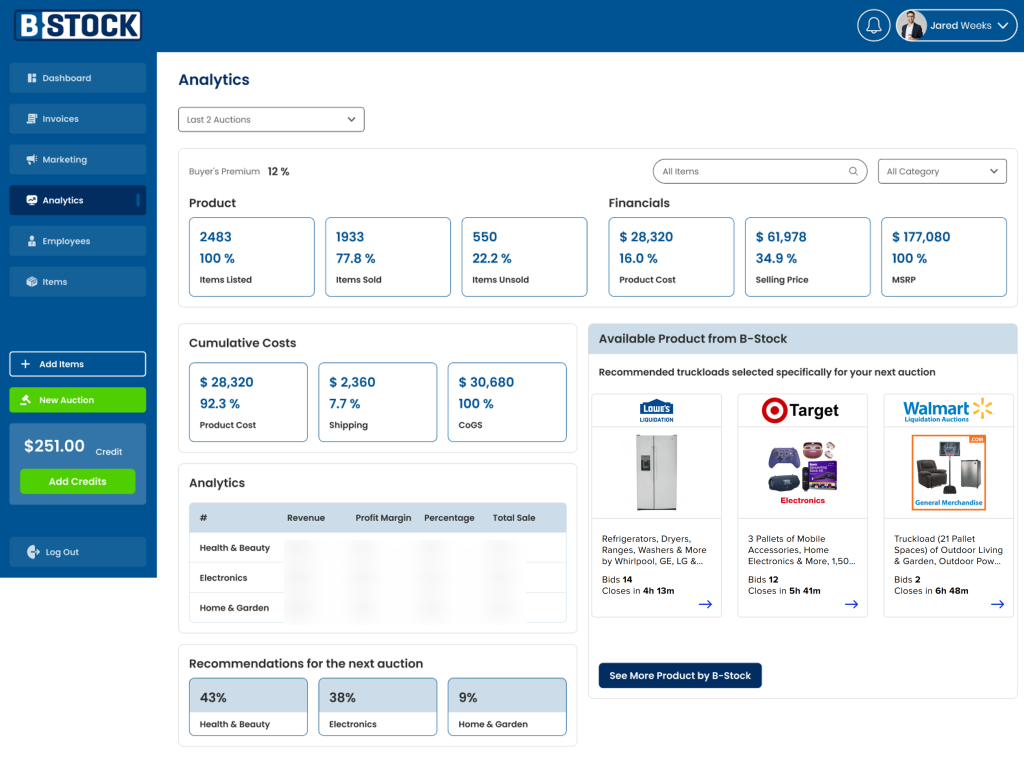Start a New Auction
Image resolution: width=1024 pixels, height=762 pixels.
pyautogui.click(x=77, y=400)
